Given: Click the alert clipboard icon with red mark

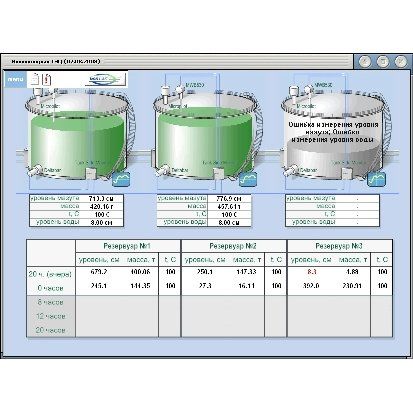Looking at the screenshot, I should click(47, 79).
